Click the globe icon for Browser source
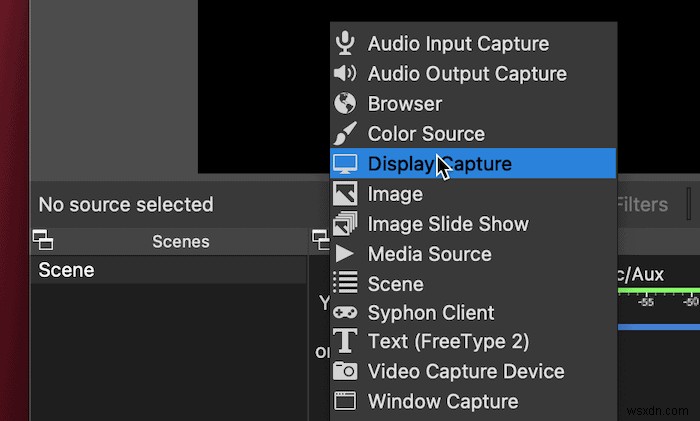 click(x=345, y=103)
